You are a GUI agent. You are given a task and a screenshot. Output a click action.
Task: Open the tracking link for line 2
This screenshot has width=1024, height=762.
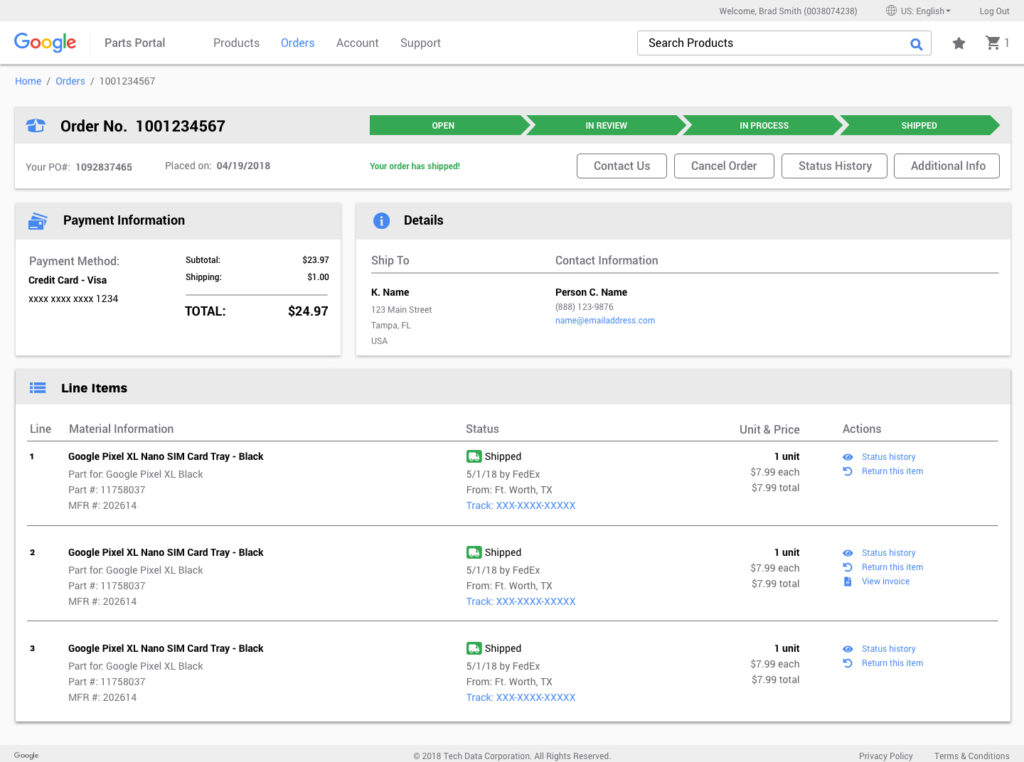tap(520, 601)
